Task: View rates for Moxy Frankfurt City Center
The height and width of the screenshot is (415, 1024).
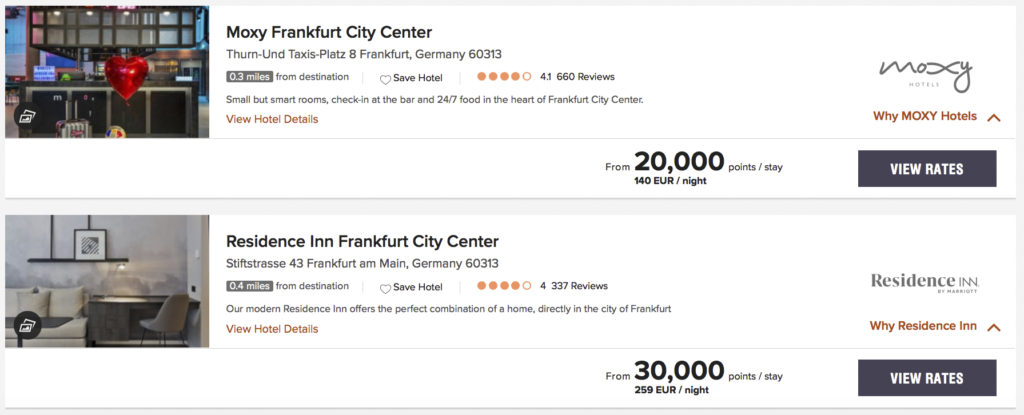Action: 927,169
